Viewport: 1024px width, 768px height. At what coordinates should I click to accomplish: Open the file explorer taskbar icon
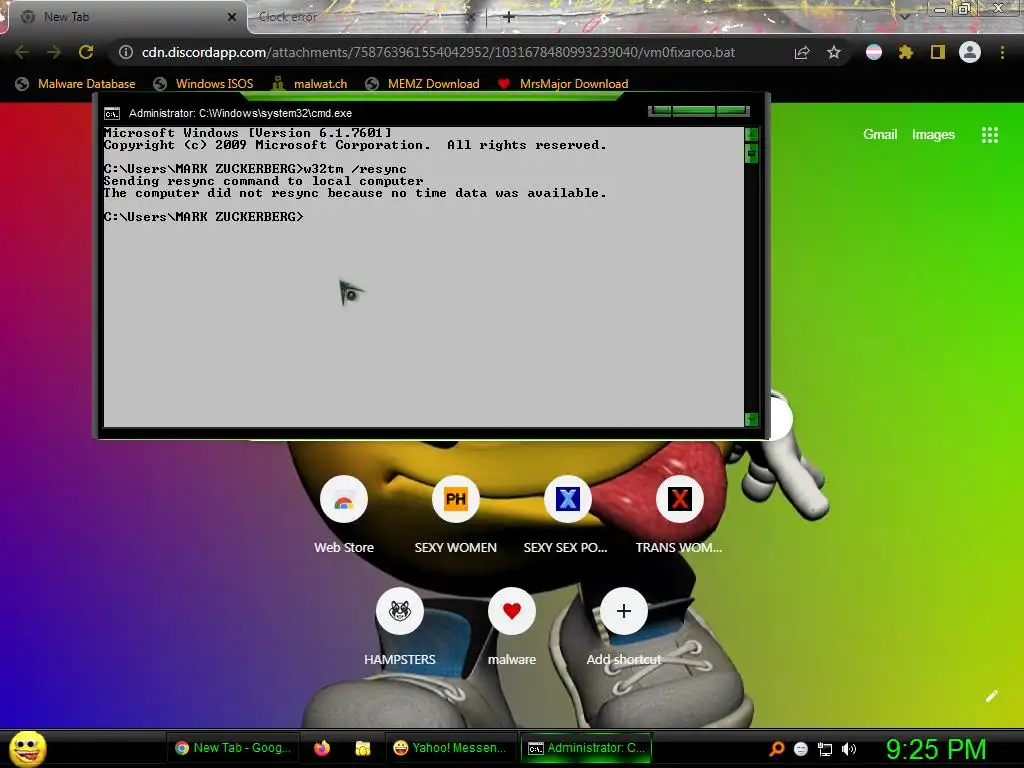click(x=362, y=748)
